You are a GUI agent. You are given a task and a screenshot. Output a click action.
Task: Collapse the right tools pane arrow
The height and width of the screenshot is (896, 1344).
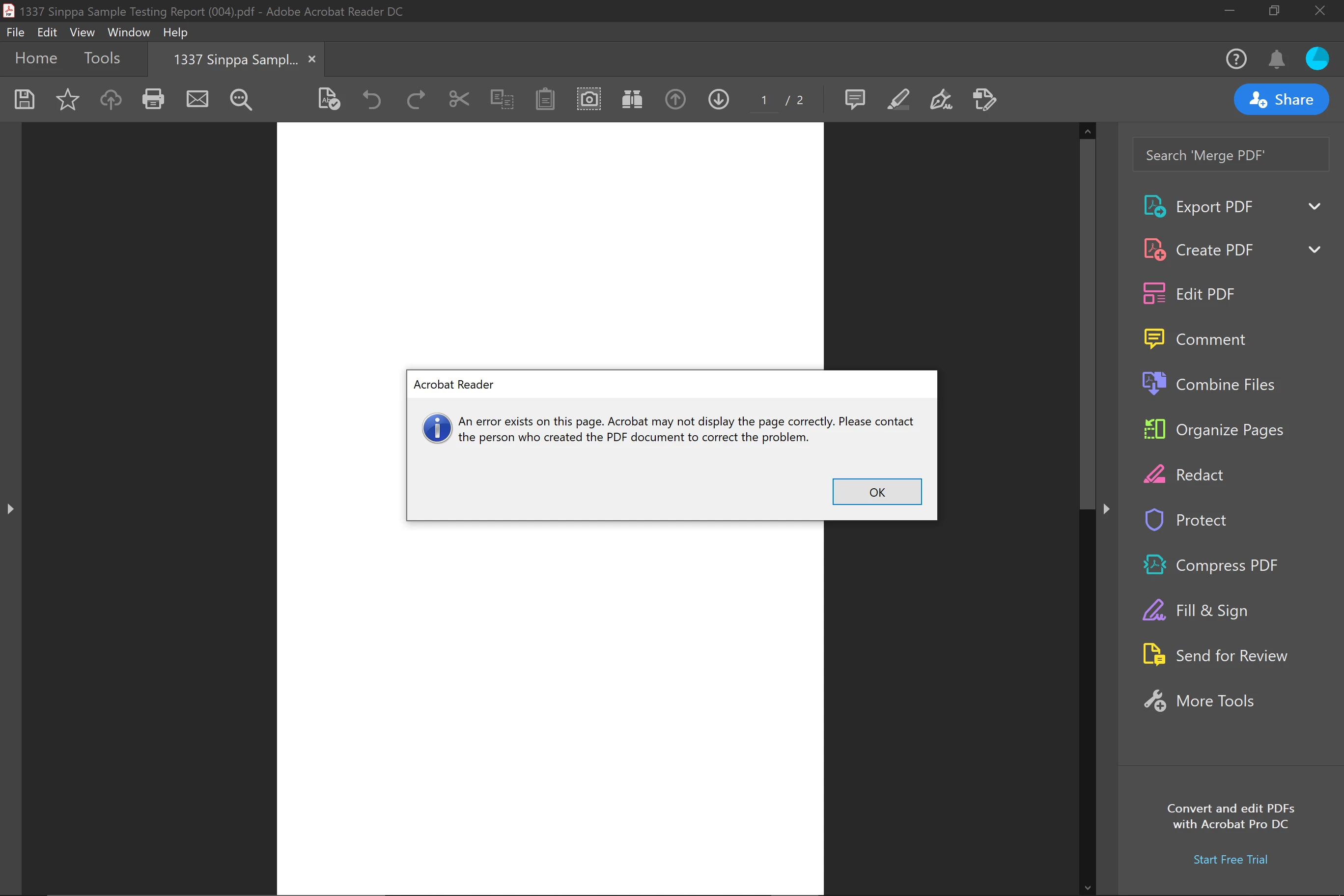[x=1106, y=508]
